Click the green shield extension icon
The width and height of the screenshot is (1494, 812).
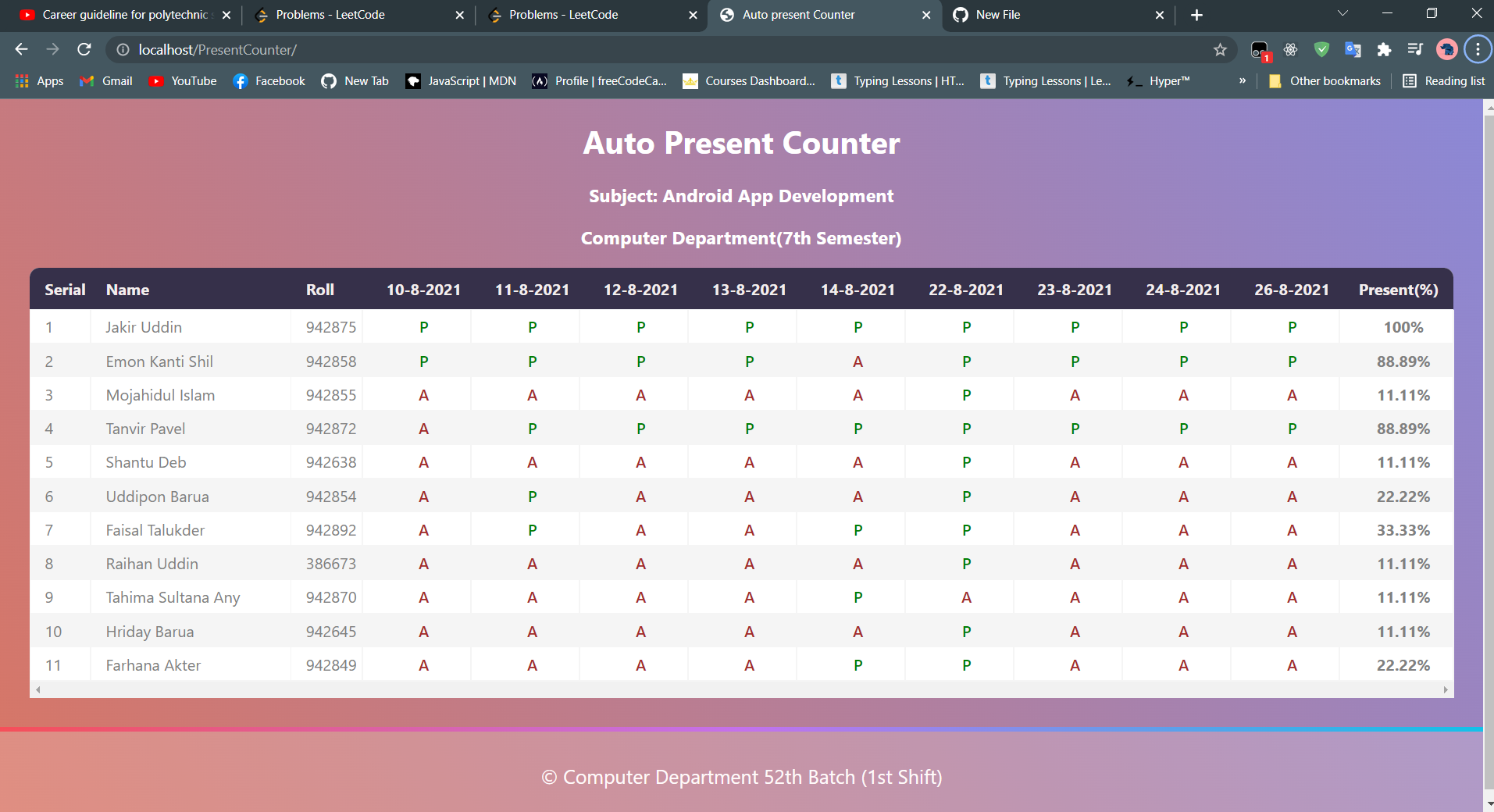click(x=1321, y=50)
